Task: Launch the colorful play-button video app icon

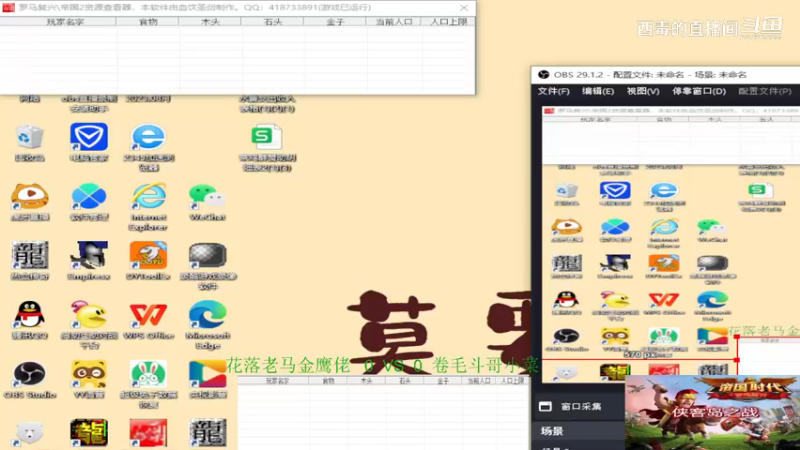Action: coord(207,374)
